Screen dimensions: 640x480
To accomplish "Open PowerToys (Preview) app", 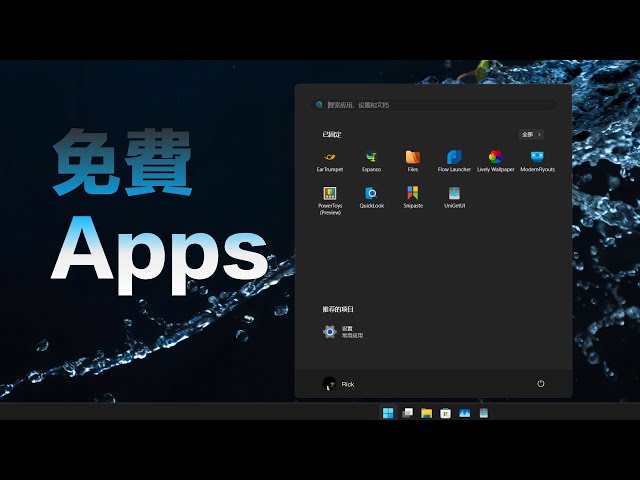I will 330,200.
